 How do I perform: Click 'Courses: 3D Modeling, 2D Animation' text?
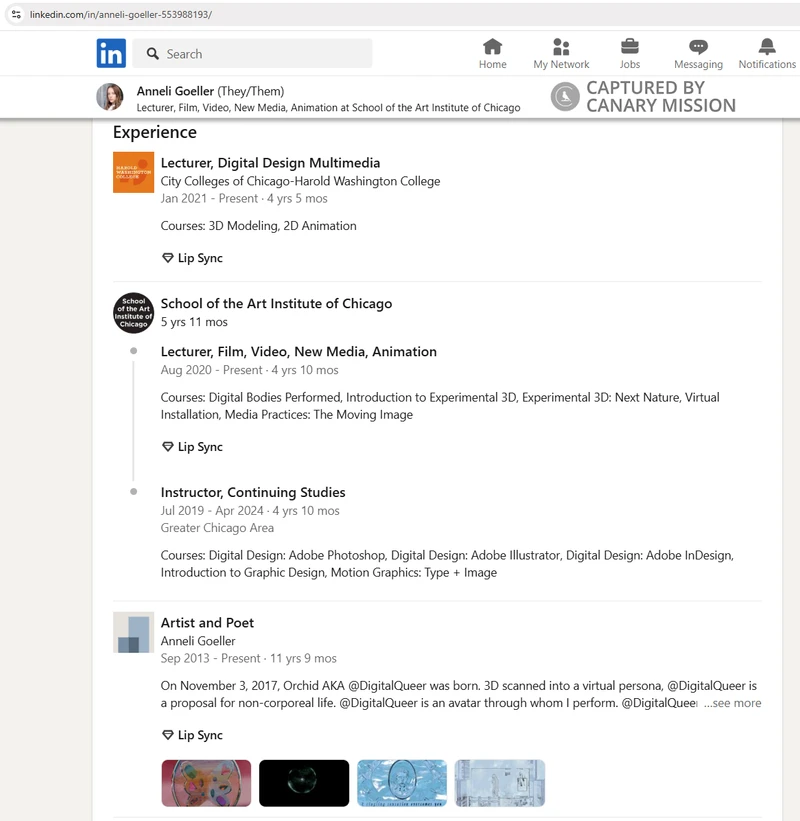pos(259,226)
